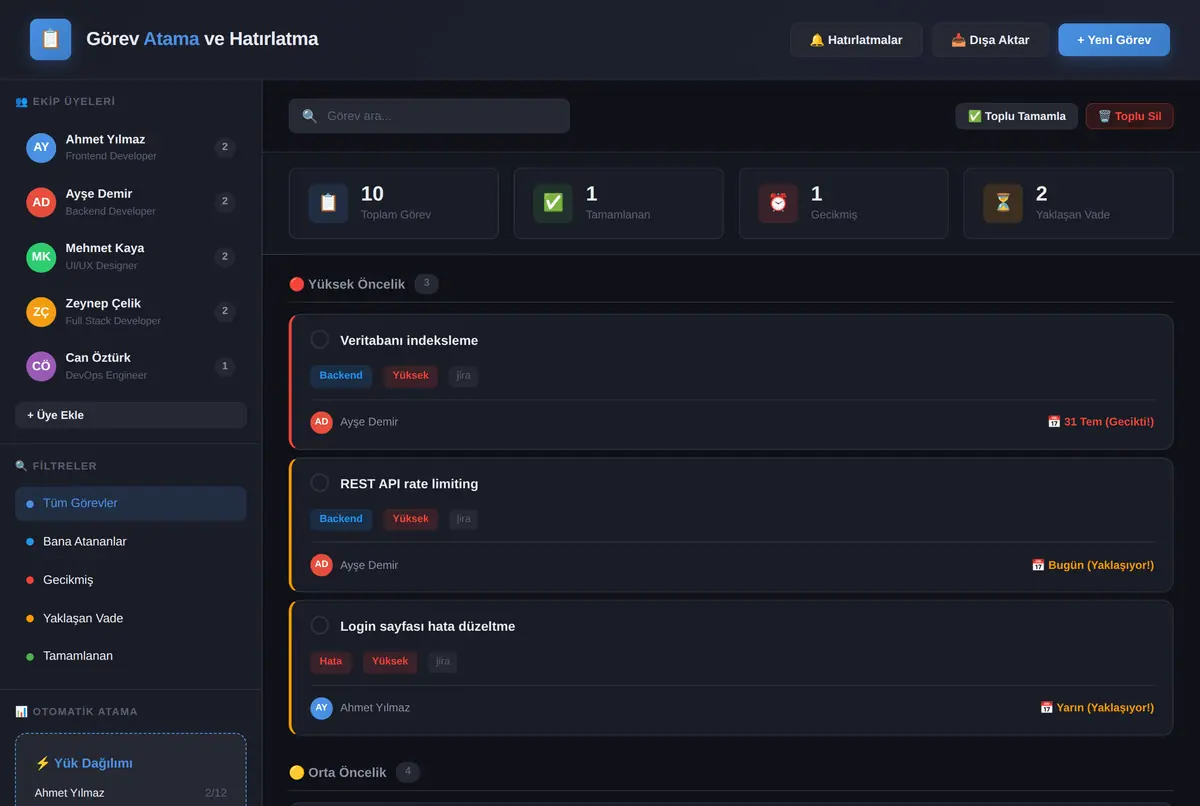Add a member with + Üye Ekle

pyautogui.click(x=131, y=415)
